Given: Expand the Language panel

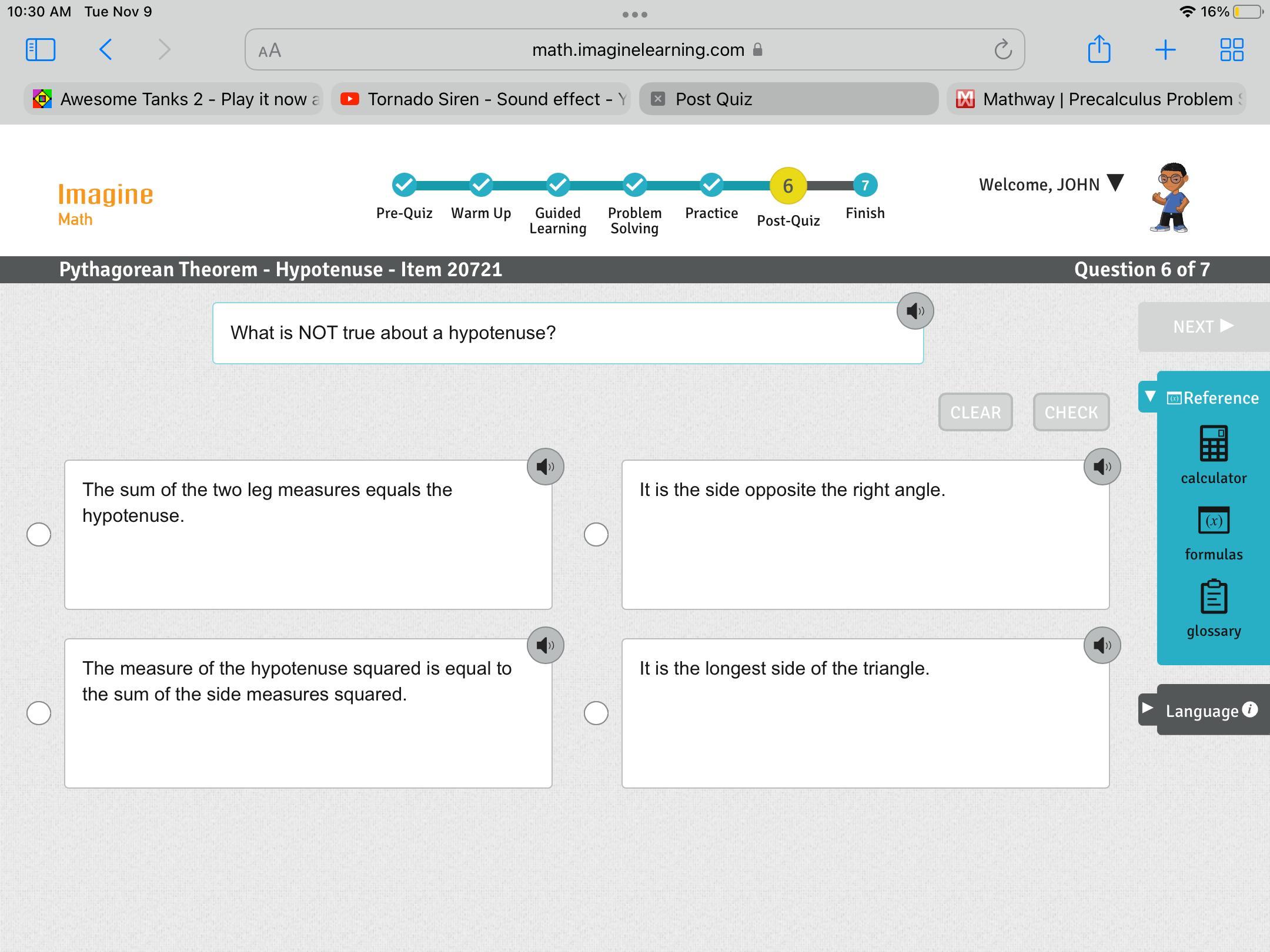Looking at the screenshot, I should click(1148, 709).
